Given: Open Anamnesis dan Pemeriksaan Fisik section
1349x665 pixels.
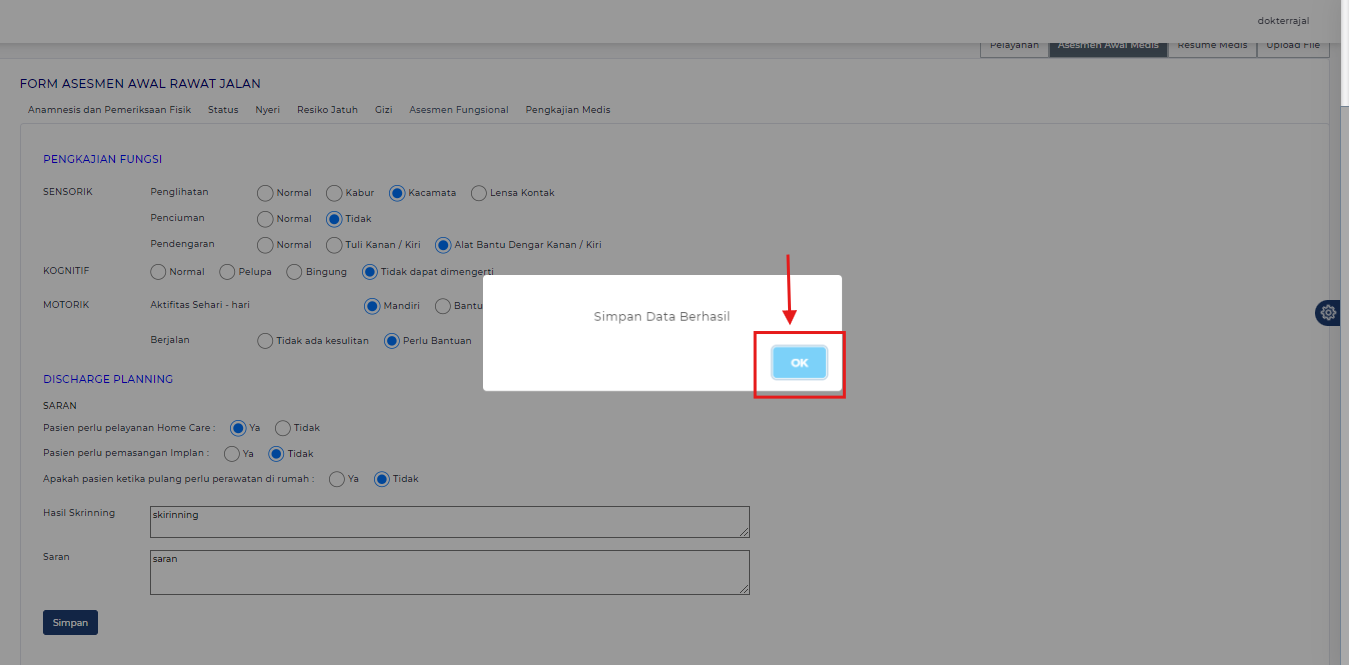Looking at the screenshot, I should pos(109,110).
